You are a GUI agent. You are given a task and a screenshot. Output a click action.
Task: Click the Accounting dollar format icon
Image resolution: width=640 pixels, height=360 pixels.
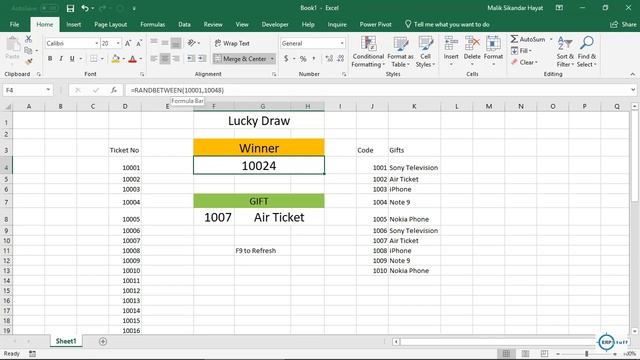[286, 59]
